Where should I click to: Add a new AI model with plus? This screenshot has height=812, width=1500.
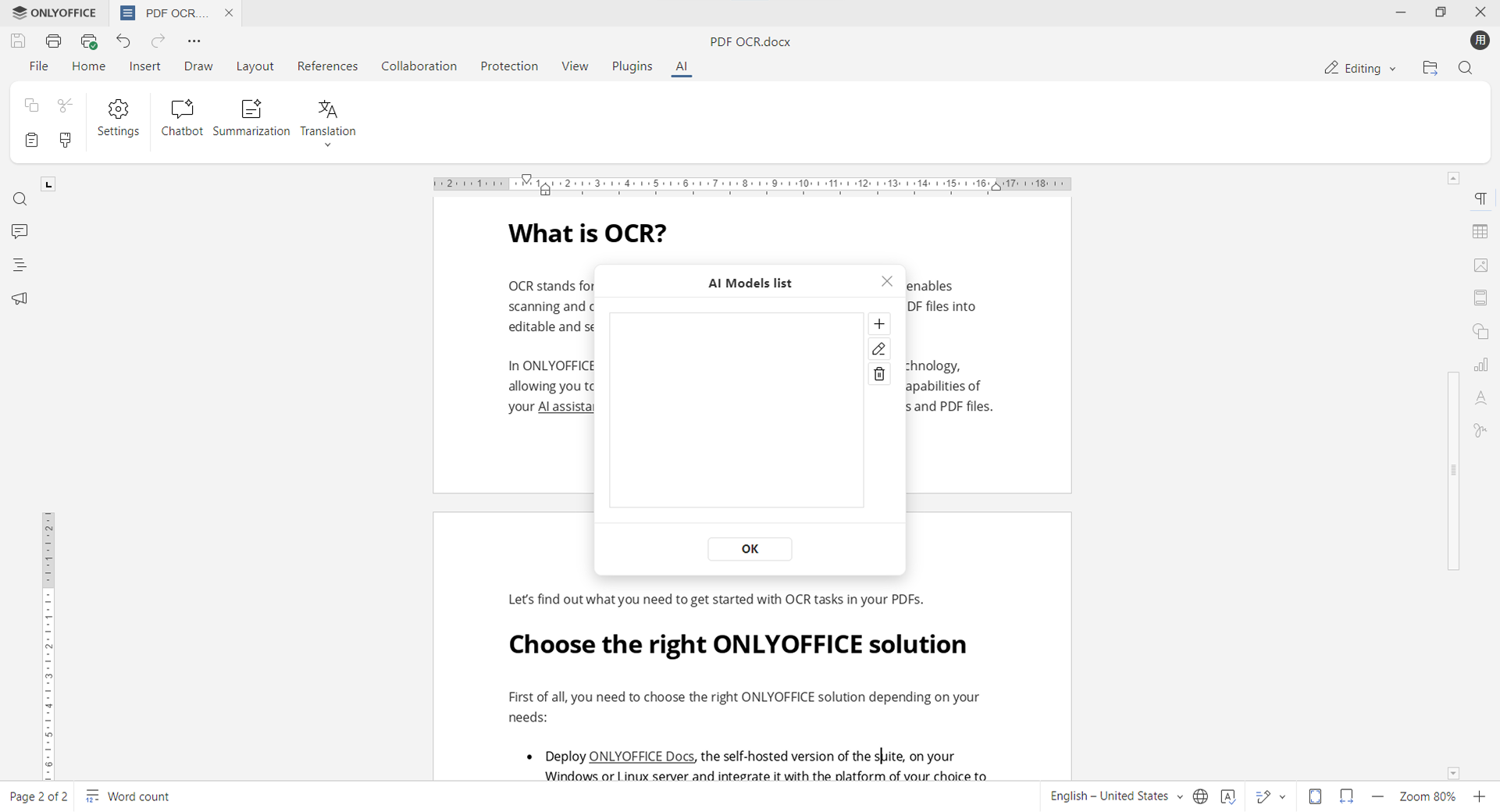[x=879, y=324]
